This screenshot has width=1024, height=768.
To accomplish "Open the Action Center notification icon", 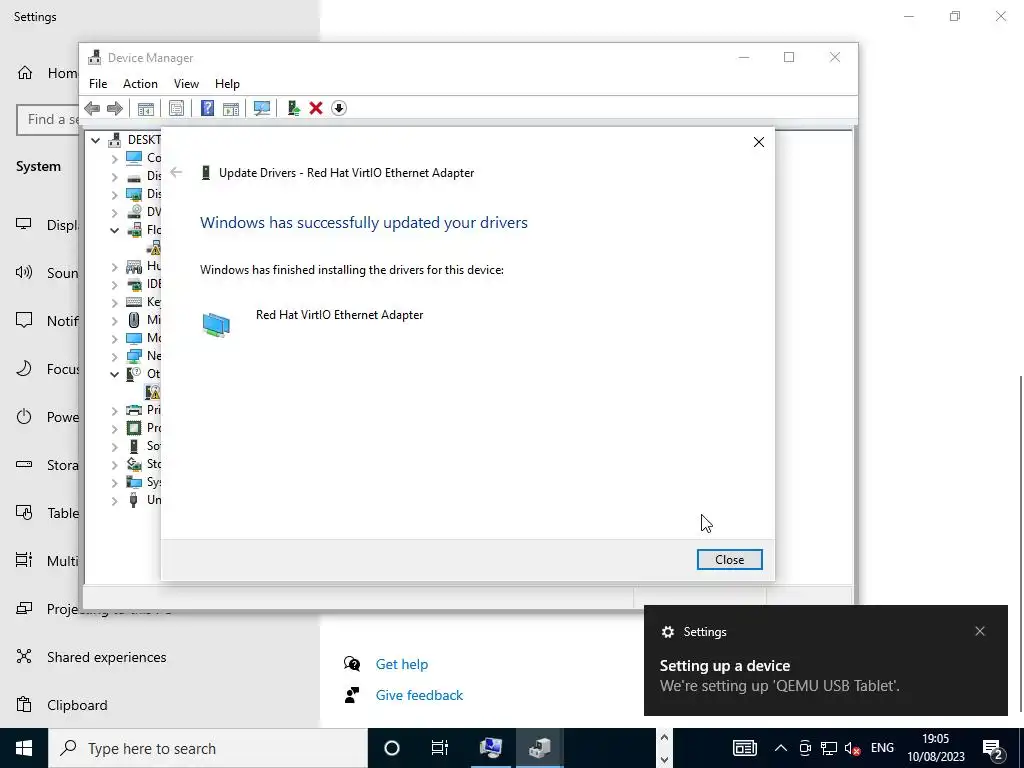I will (x=993, y=750).
